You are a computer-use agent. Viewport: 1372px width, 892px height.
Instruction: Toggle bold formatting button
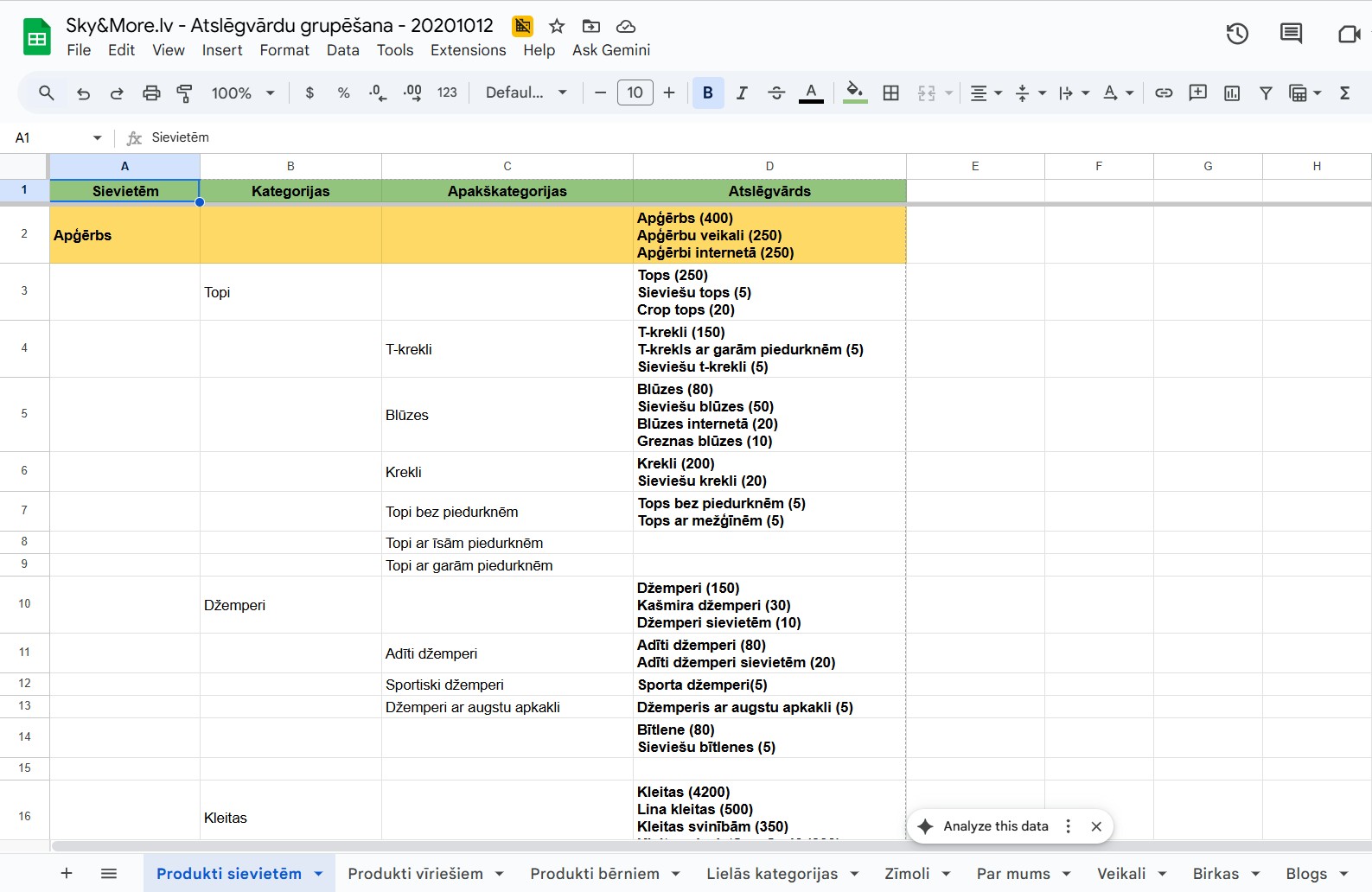[x=707, y=93]
